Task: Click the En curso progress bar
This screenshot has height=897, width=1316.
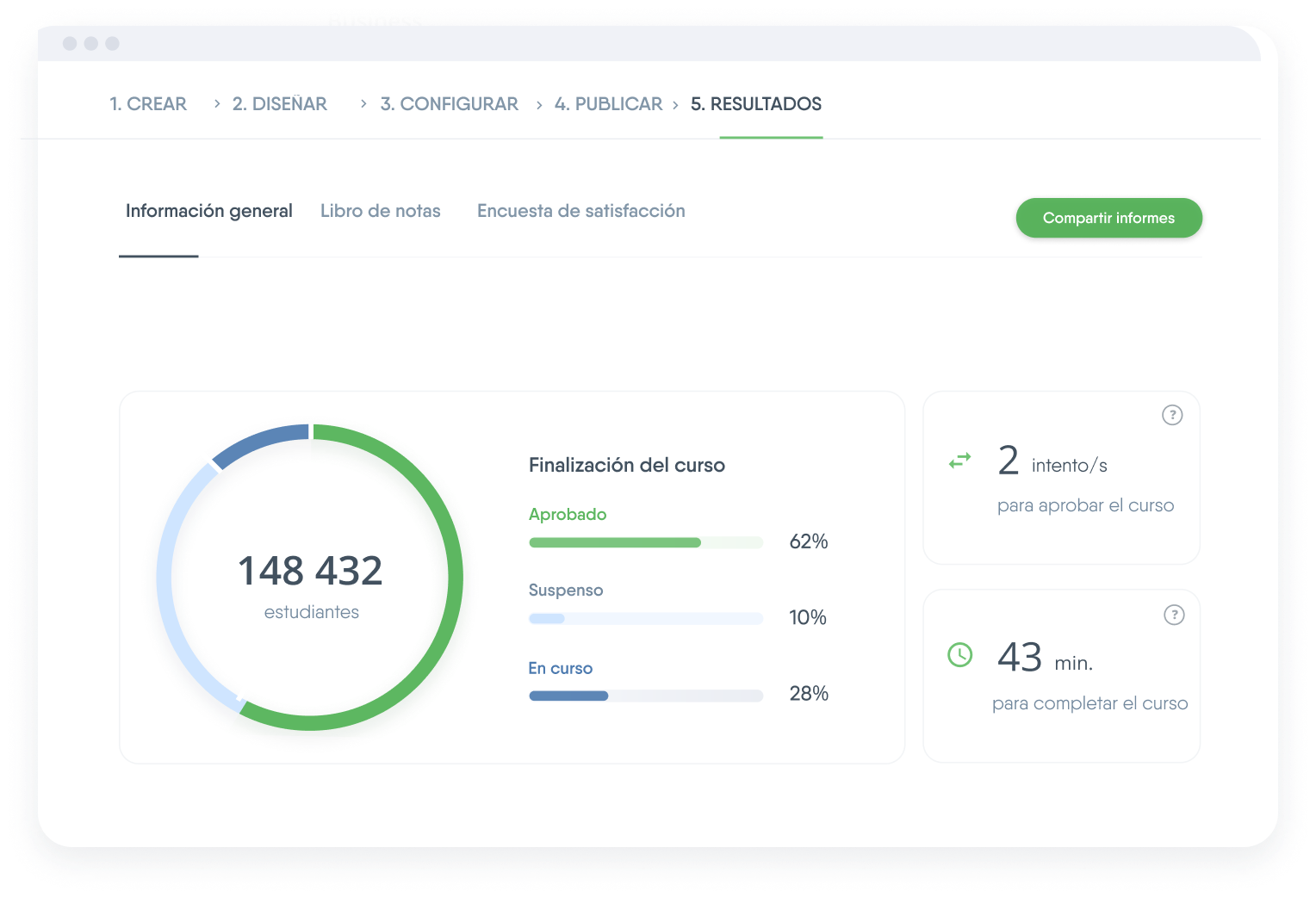Action: 646,696
